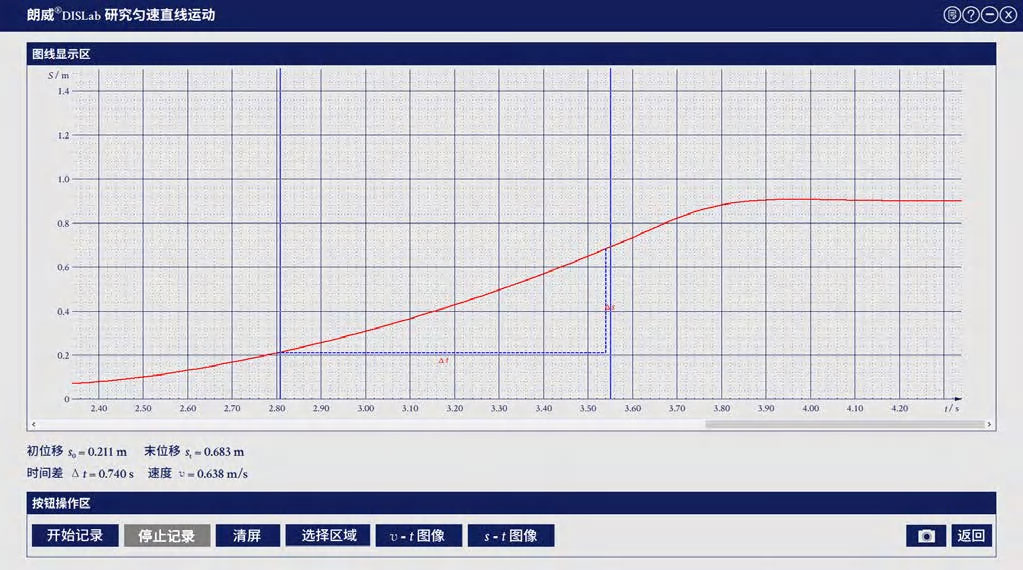Click the right blue selection line near 3.55
Screen dimensions: 1023x570
(x=610, y=150)
